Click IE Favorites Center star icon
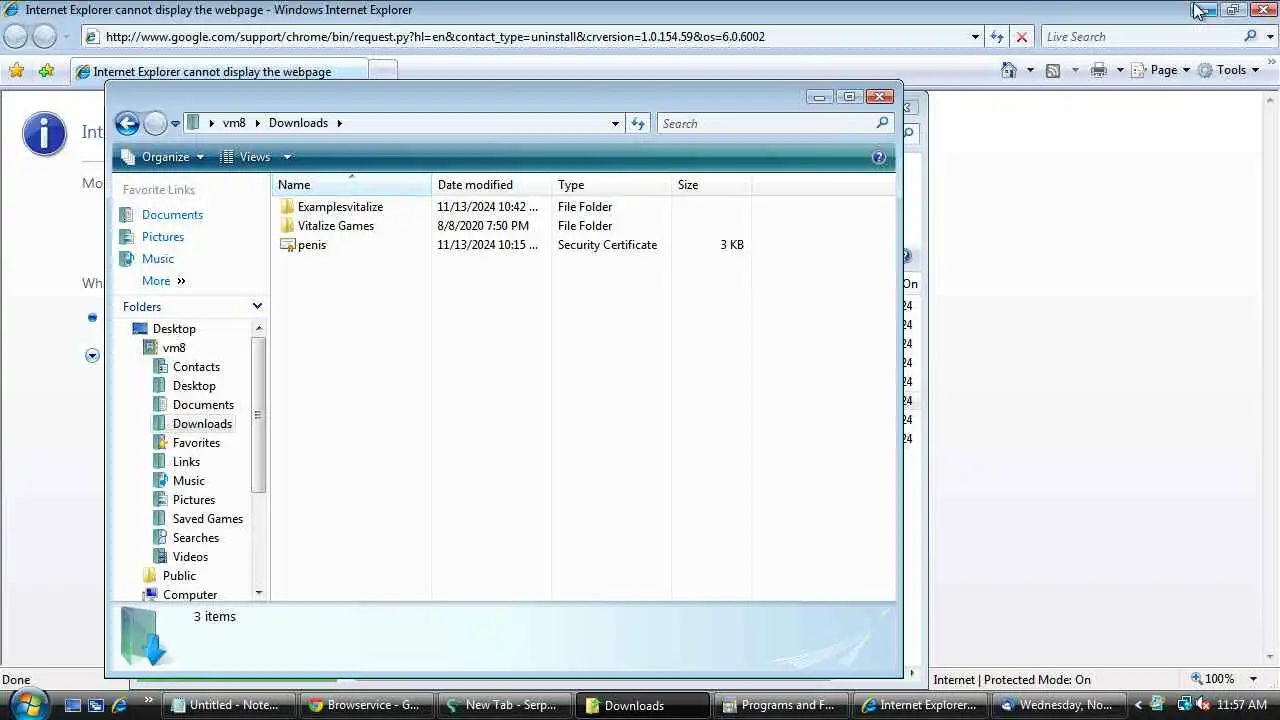 point(16,70)
